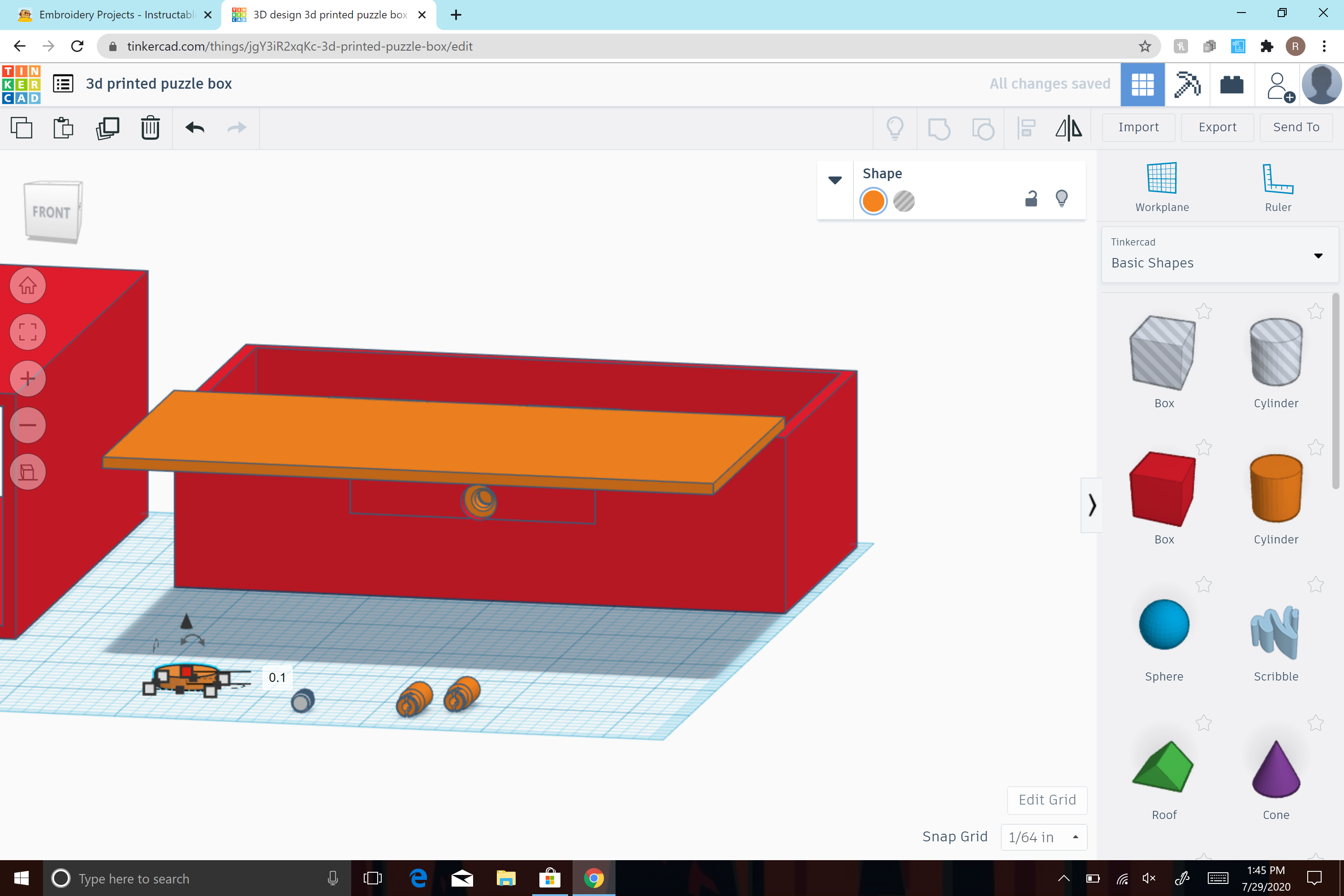The width and height of the screenshot is (1344, 896).
Task: Zoom out the viewport
Action: click(27, 425)
